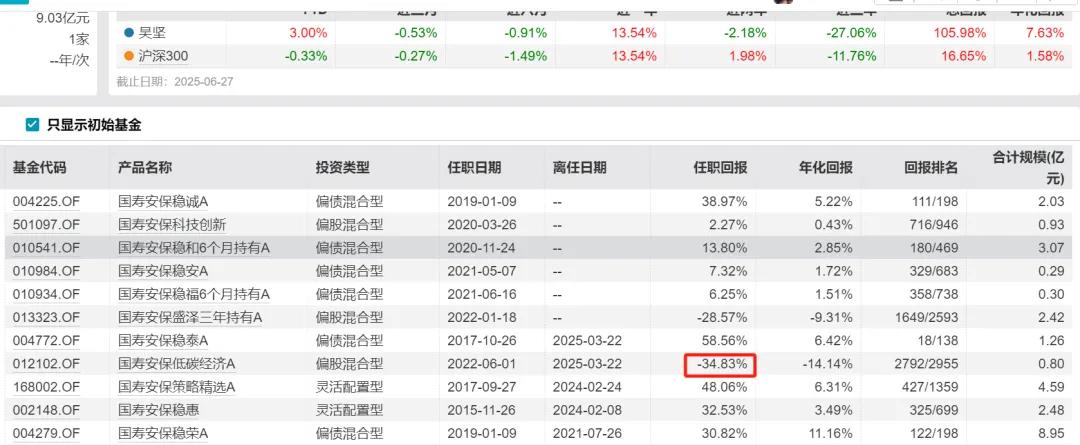Image resolution: width=1080 pixels, height=445 pixels.
Task: Select the 国寿安保稳和6个月持有A row
Action: pyautogui.click(x=194, y=247)
